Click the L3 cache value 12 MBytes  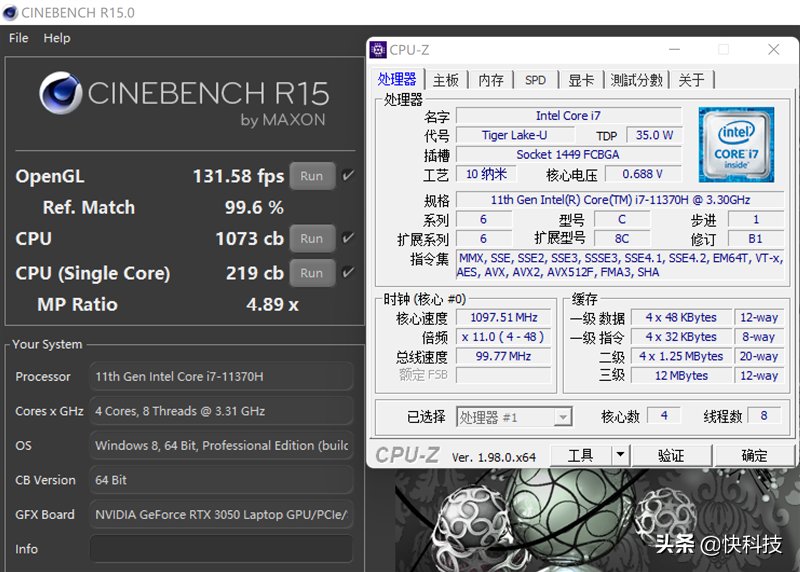click(x=681, y=376)
